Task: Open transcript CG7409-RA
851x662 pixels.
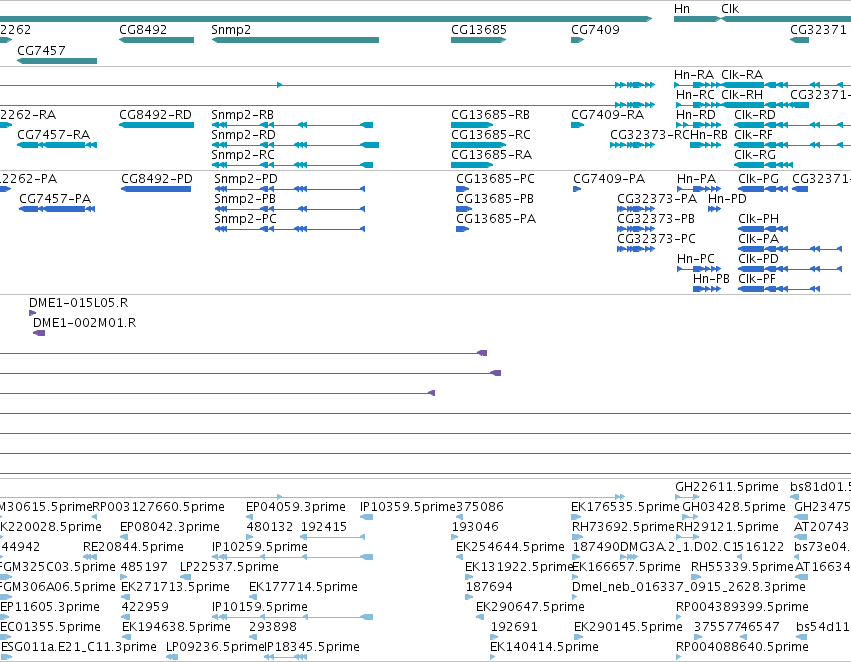Action: [607, 115]
